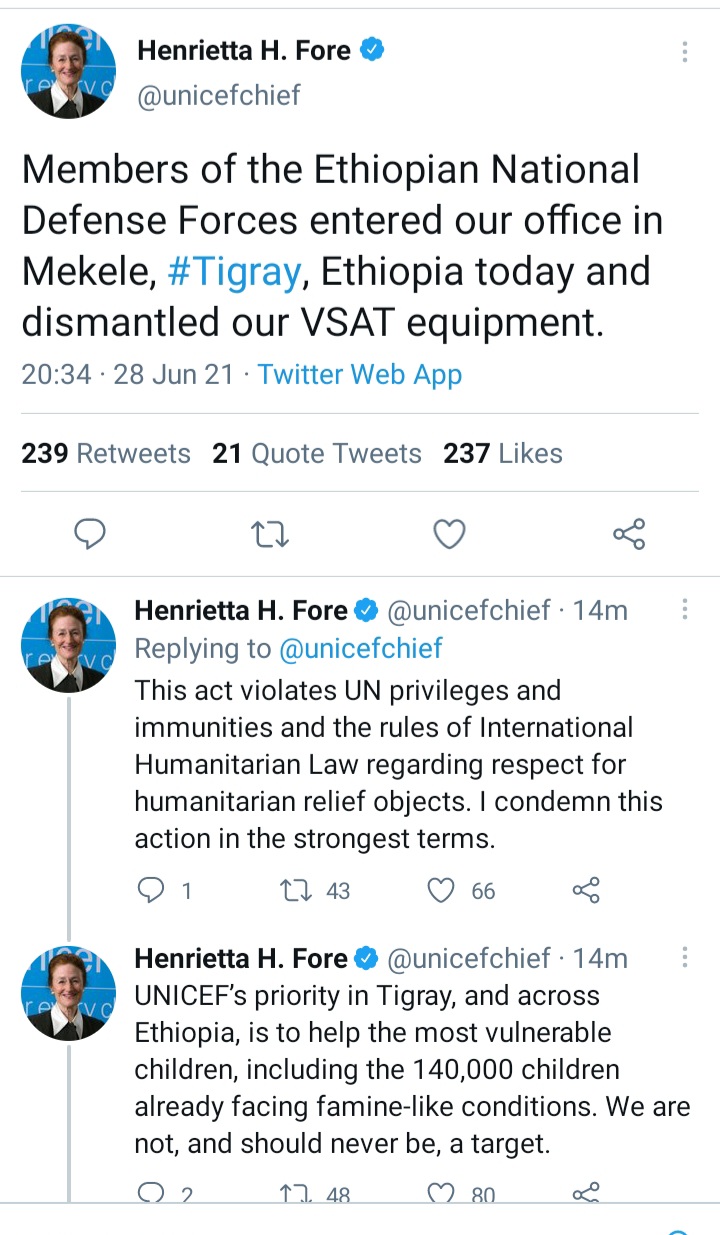720x1235 pixels.
Task: Like the main tweet about VSAT equipment
Action: click(x=449, y=535)
